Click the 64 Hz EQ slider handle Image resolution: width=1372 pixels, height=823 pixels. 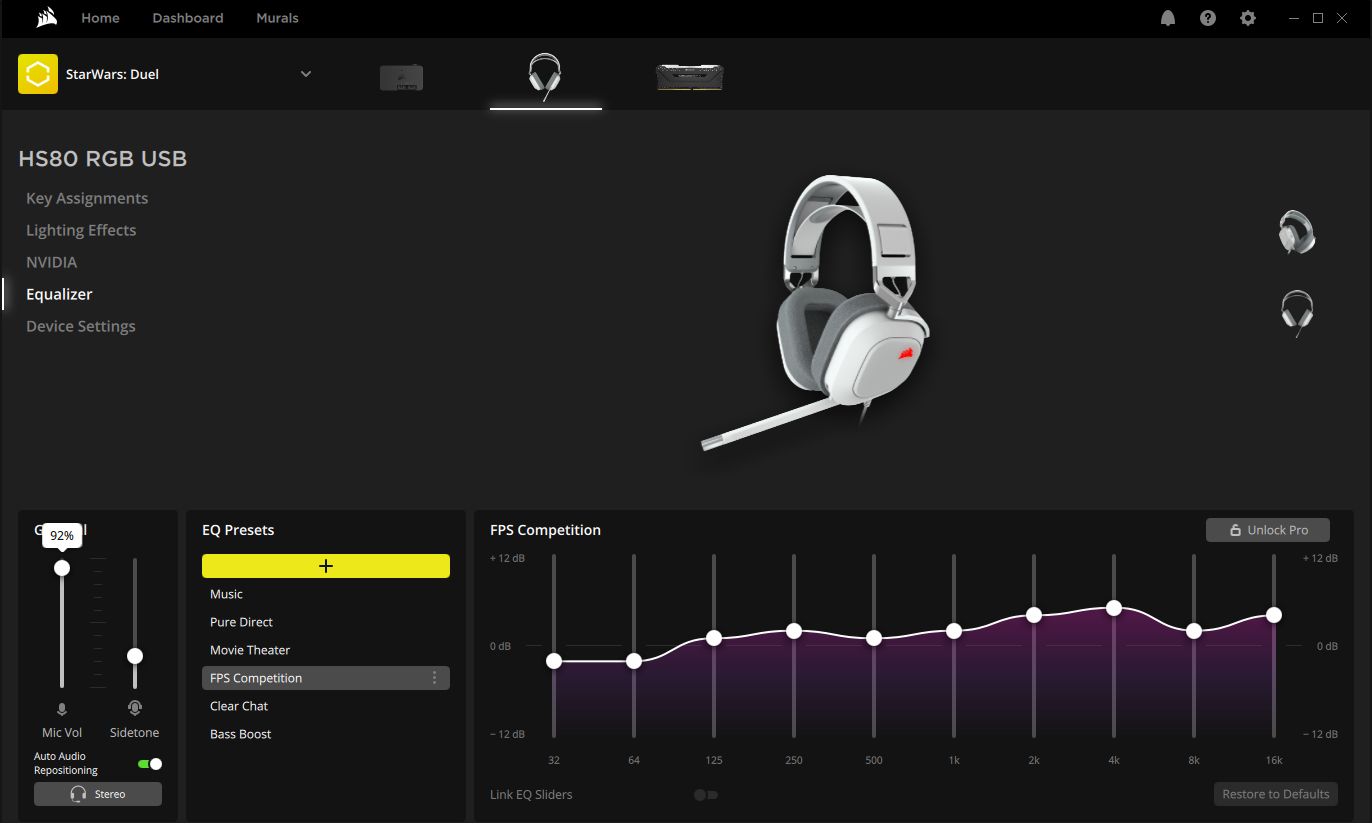click(634, 661)
